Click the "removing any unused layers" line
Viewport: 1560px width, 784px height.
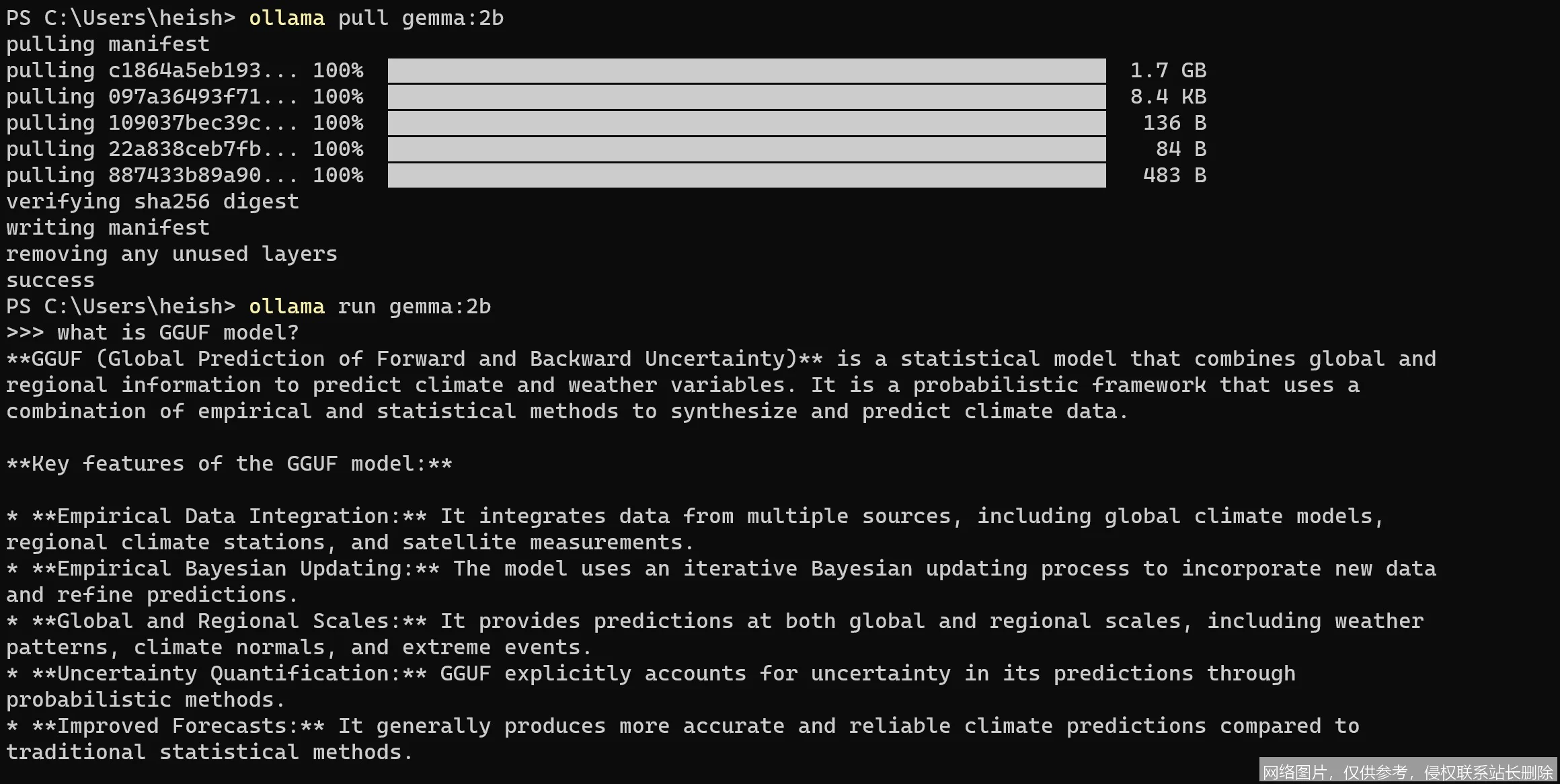(x=171, y=254)
